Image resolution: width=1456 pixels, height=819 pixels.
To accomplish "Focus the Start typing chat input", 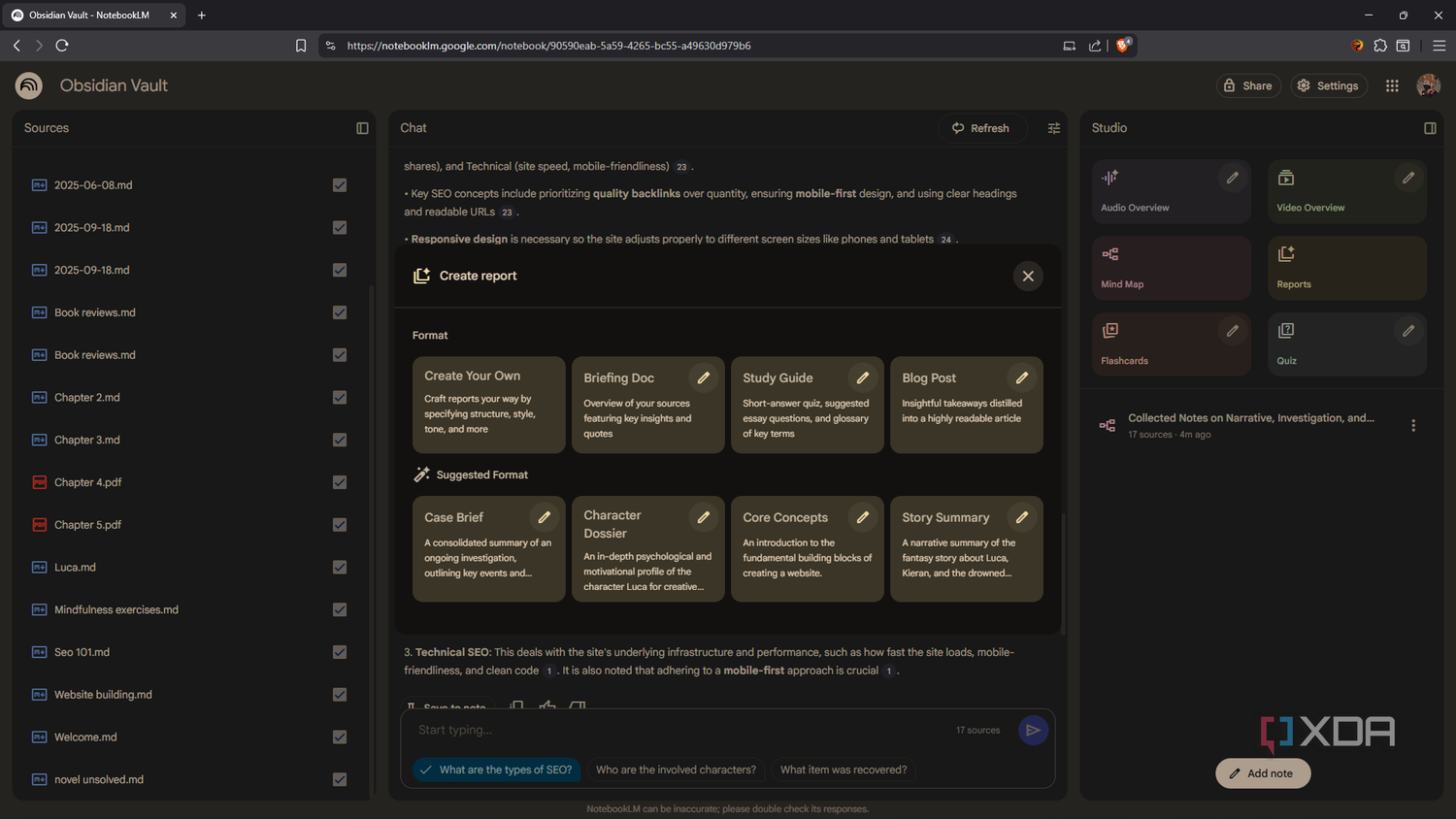I will coord(679,730).
